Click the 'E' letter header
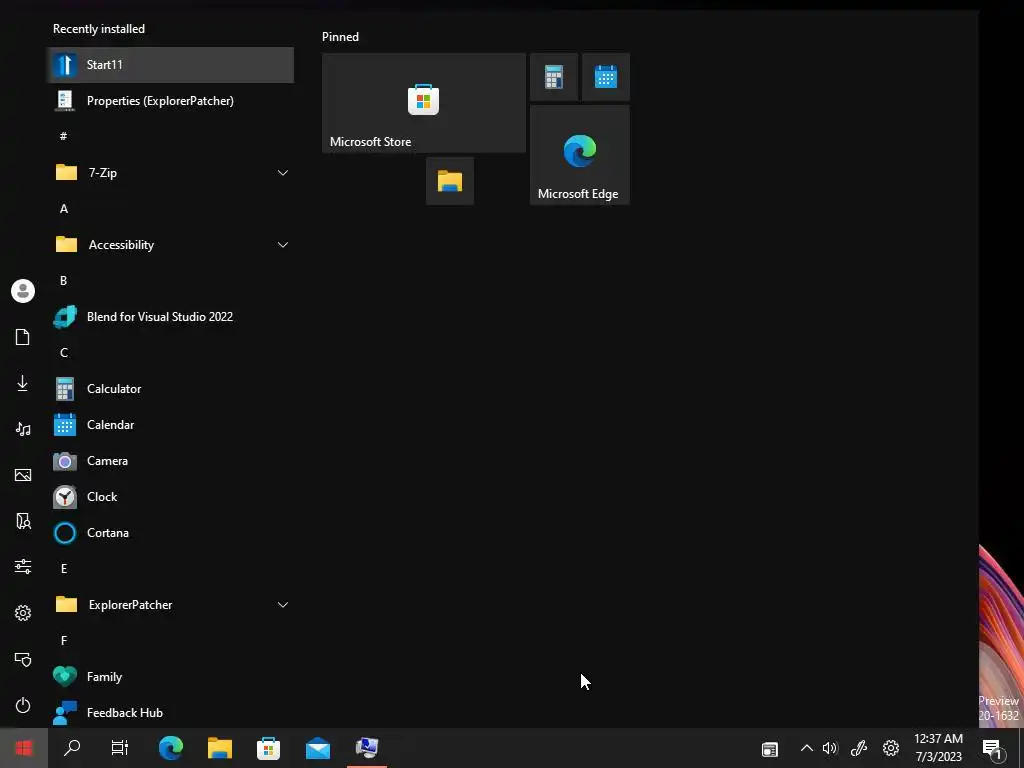The width and height of the screenshot is (1024, 768). [63, 569]
